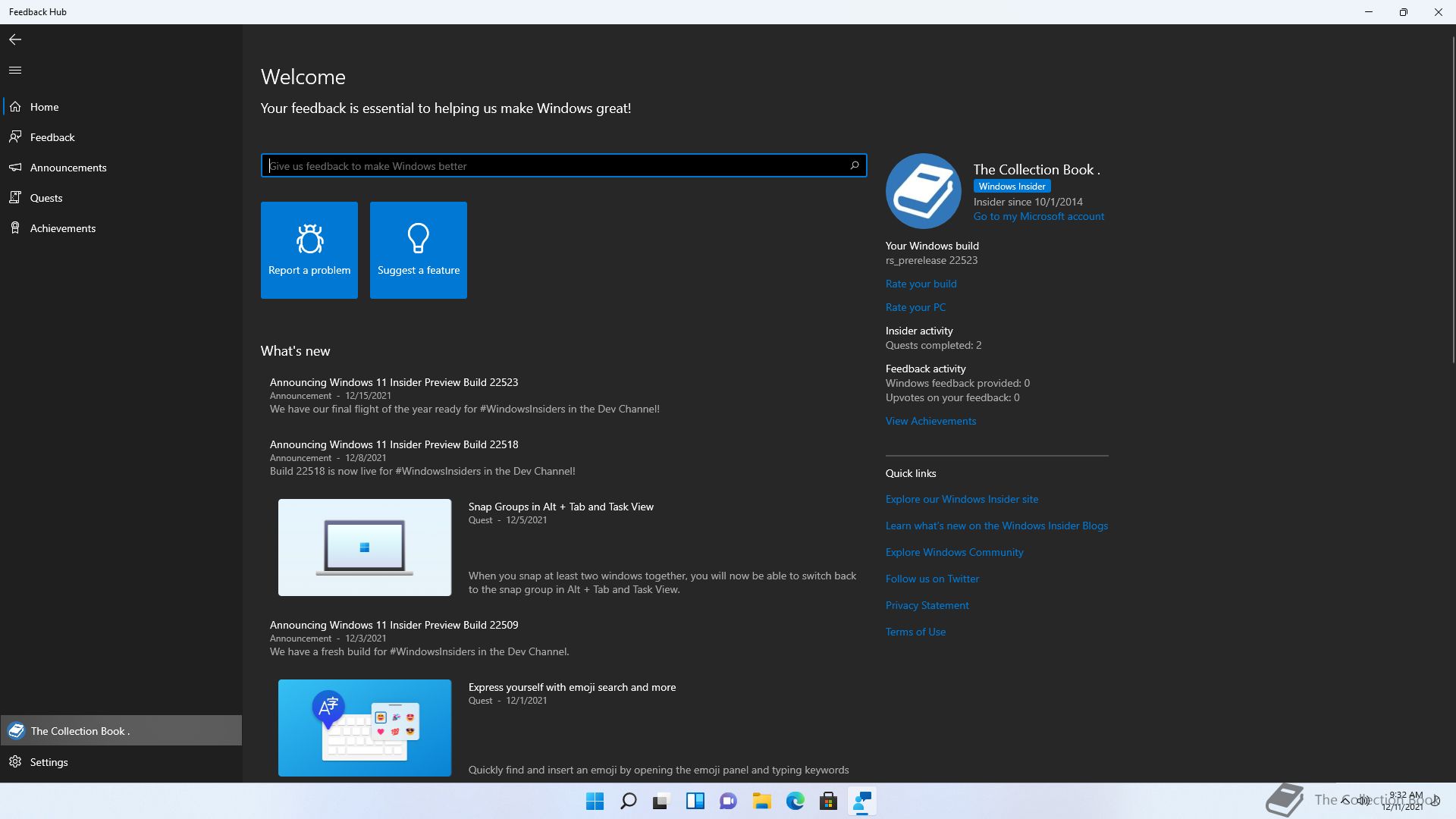Screen dimensions: 1456x819
Task: Click the Suggest a feature tile
Action: [419, 250]
